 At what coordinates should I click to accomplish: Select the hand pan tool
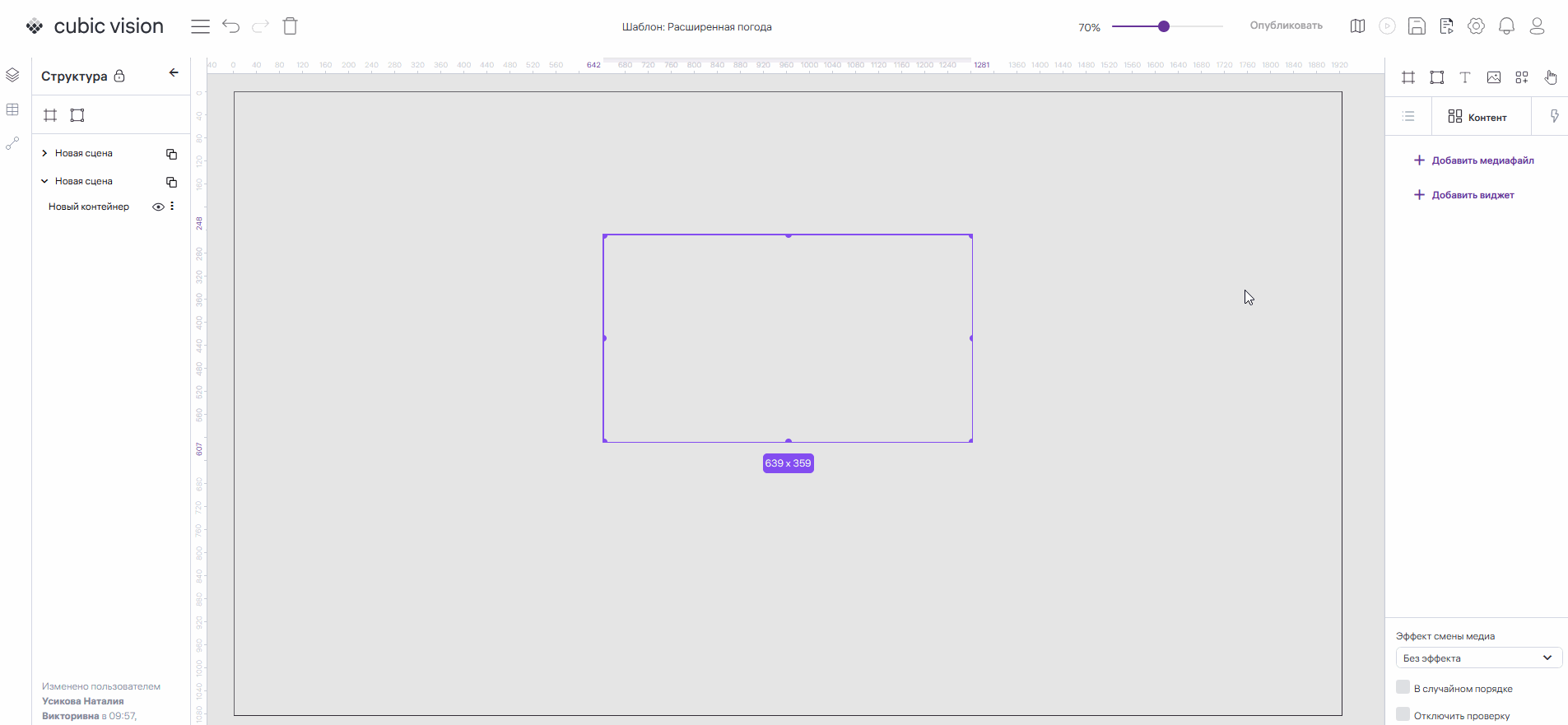1551,77
